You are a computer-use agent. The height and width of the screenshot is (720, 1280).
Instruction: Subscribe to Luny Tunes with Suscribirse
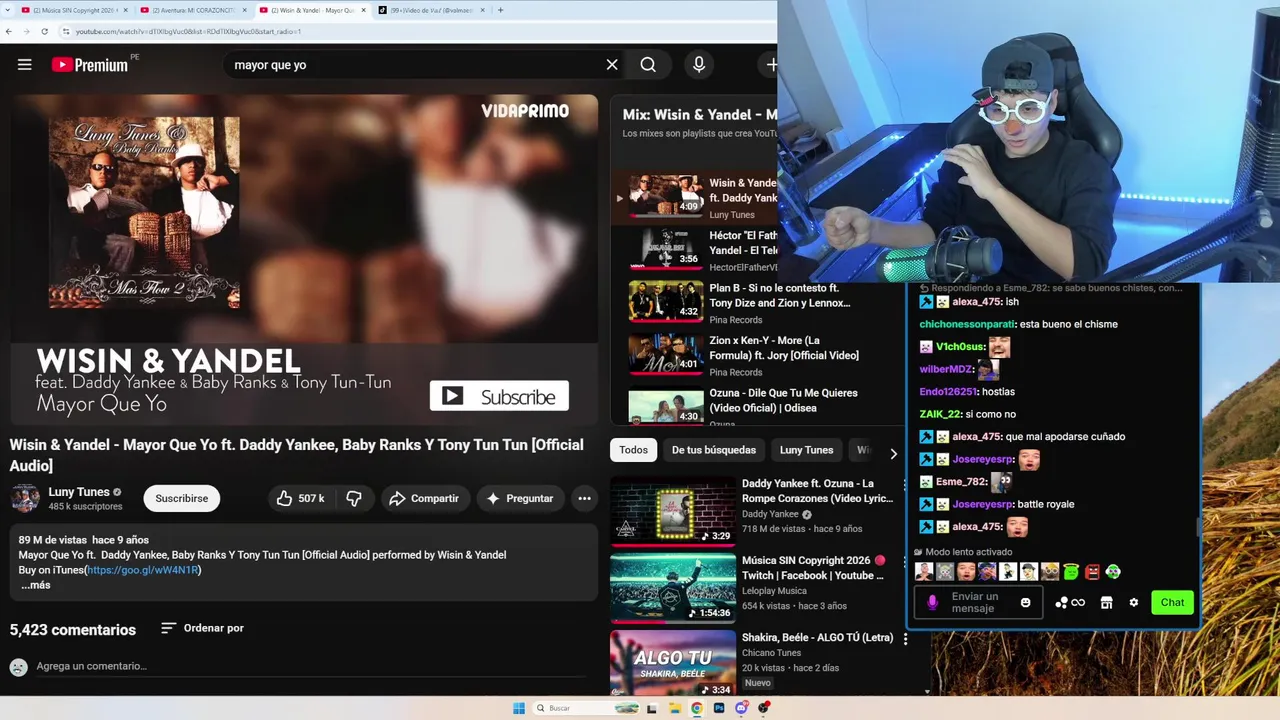(182, 498)
